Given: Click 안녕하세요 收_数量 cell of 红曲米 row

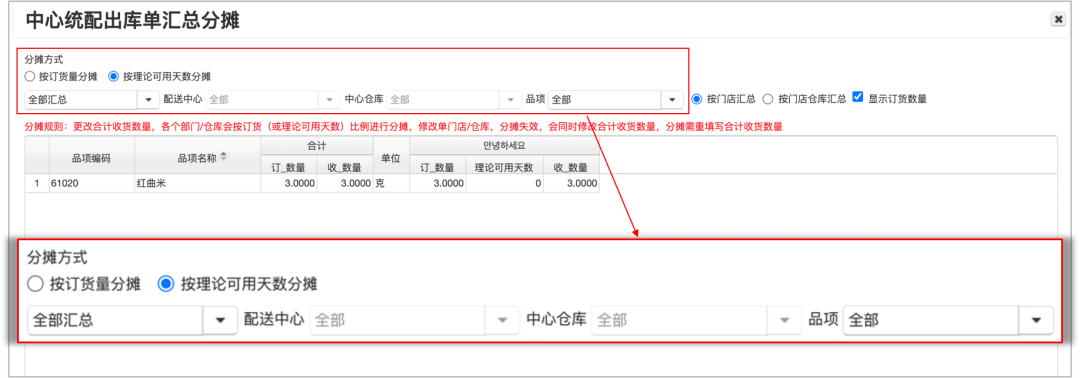Looking at the screenshot, I should 571,183.
